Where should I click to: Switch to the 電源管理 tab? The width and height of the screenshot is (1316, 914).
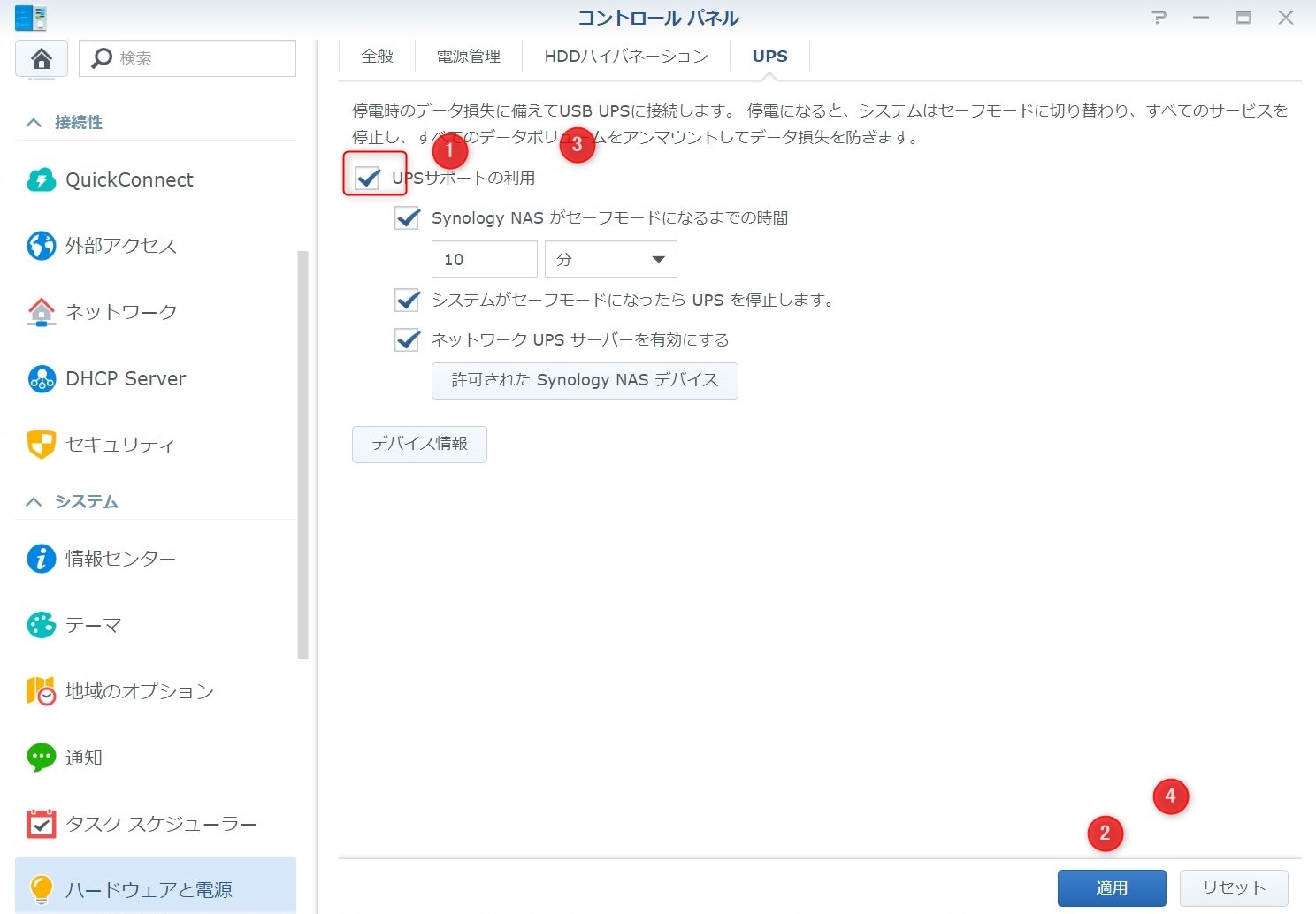click(x=468, y=57)
